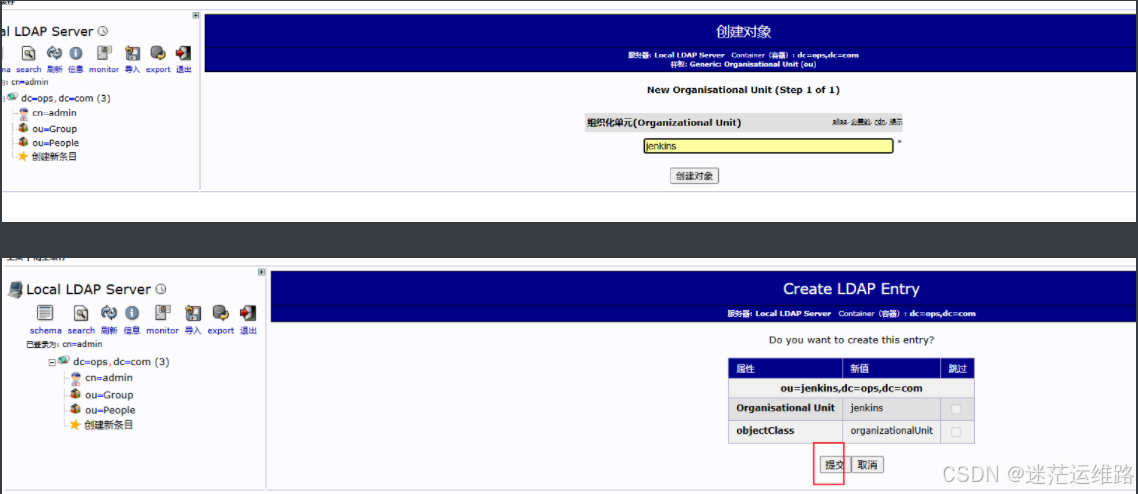Select ou=Group entry in the bottom tree
The height and width of the screenshot is (494, 1138).
[x=109, y=395]
